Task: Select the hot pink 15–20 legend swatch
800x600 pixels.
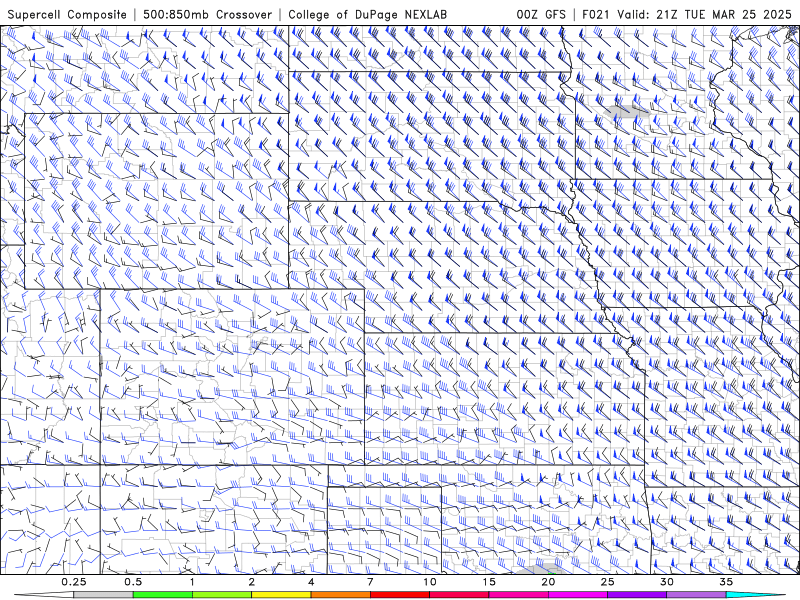Action: click(518, 595)
